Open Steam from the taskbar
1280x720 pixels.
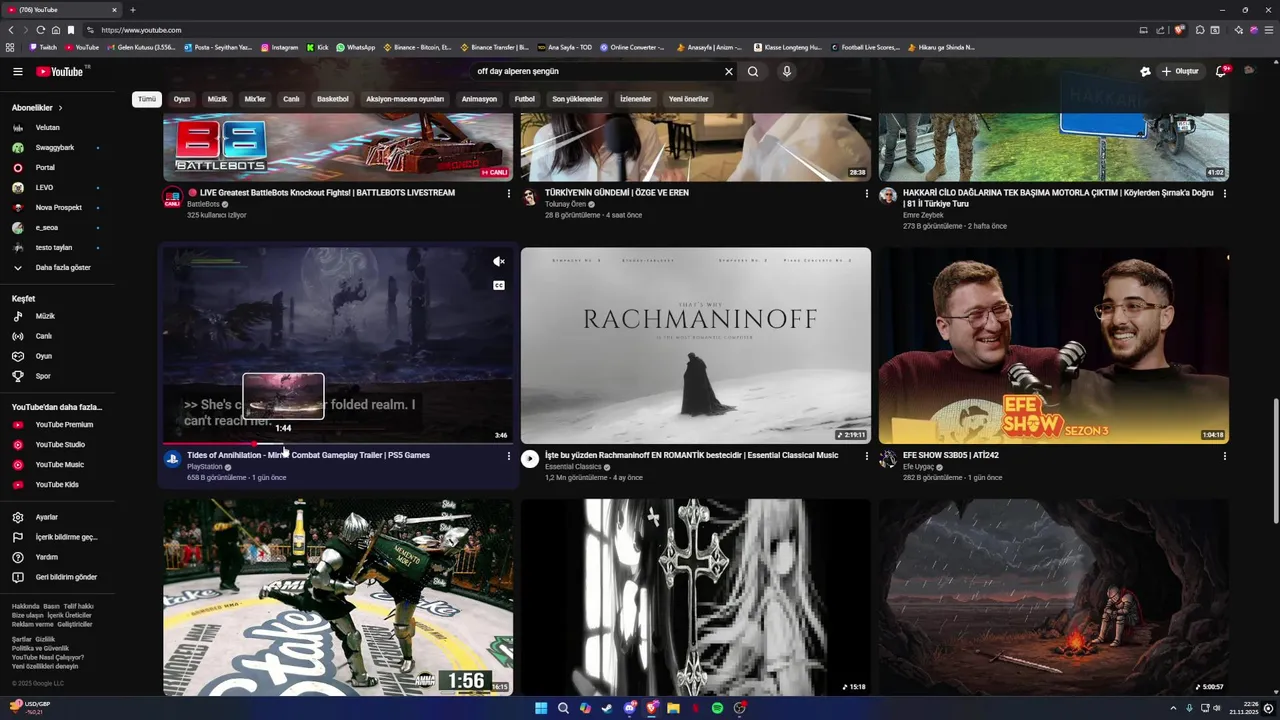tap(607, 708)
